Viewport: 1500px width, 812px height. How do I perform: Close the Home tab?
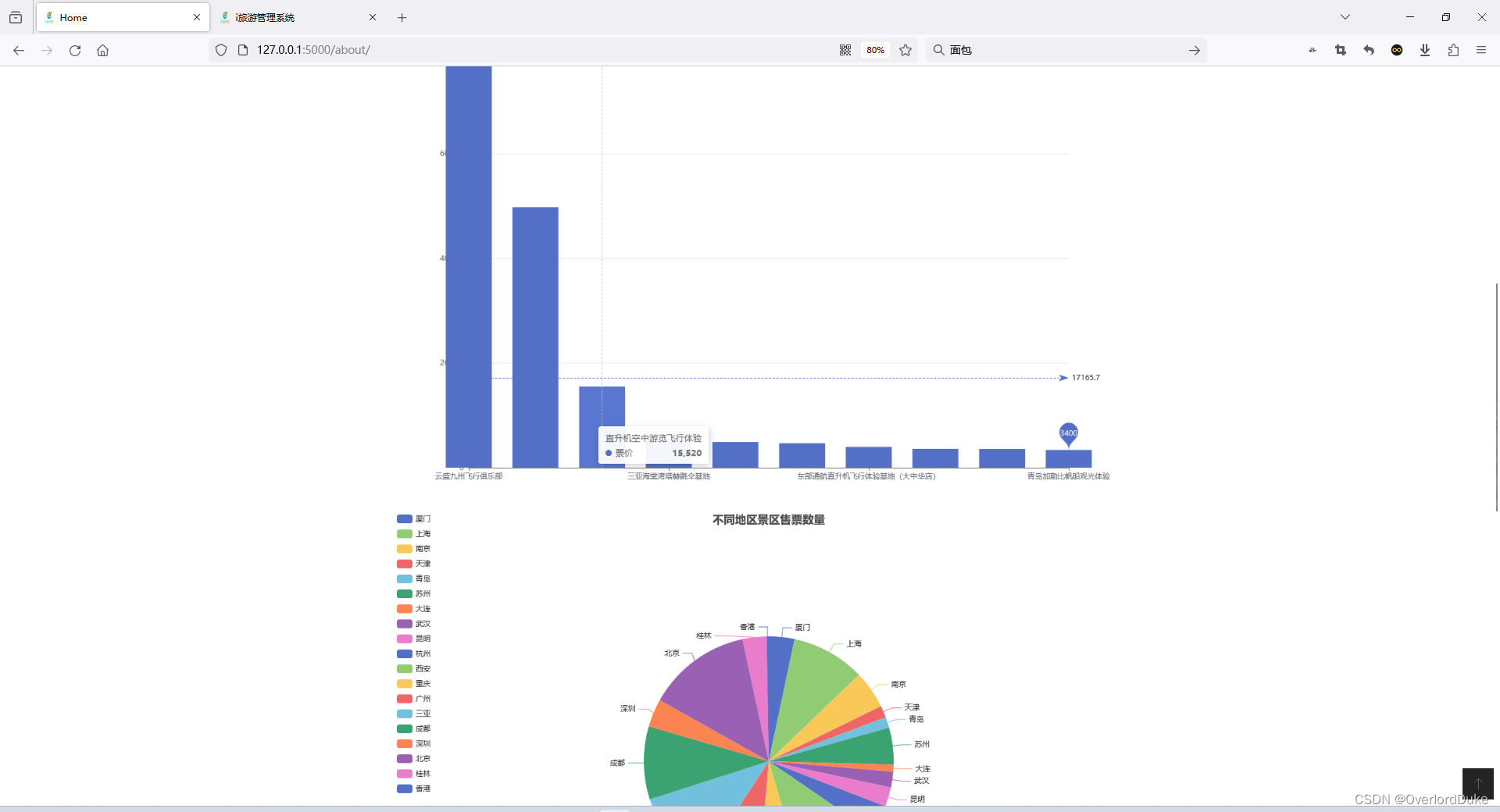tap(197, 17)
